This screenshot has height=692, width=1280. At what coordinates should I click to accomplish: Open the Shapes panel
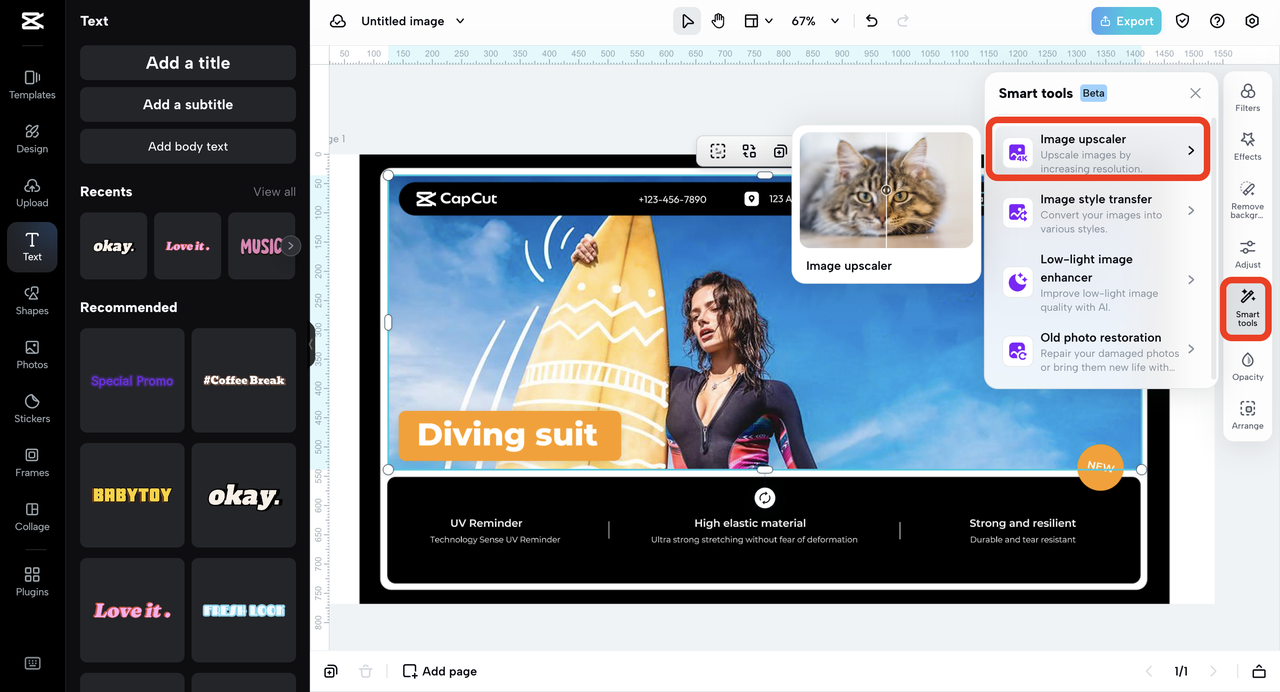click(32, 300)
